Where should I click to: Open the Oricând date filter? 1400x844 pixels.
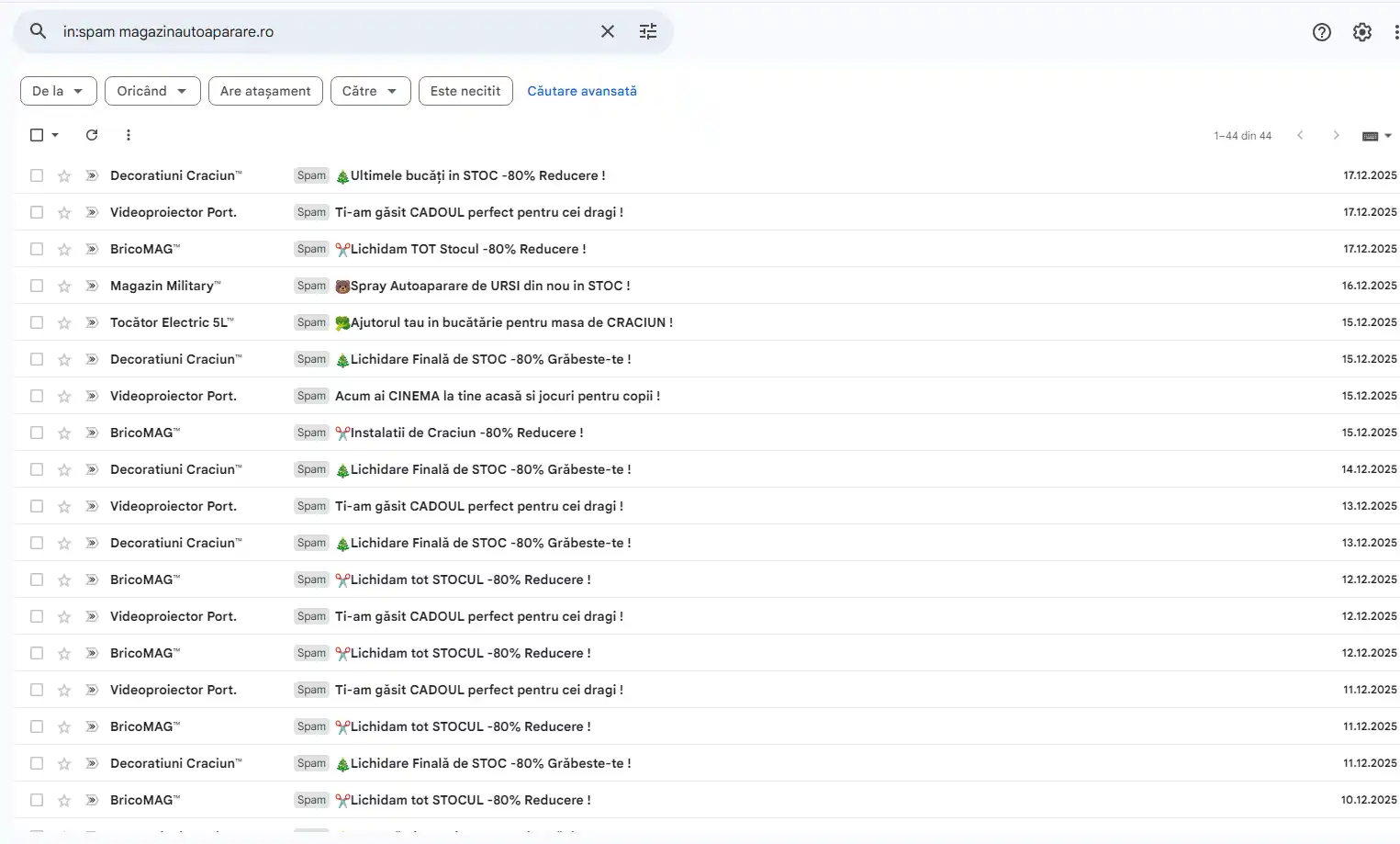pyautogui.click(x=152, y=91)
